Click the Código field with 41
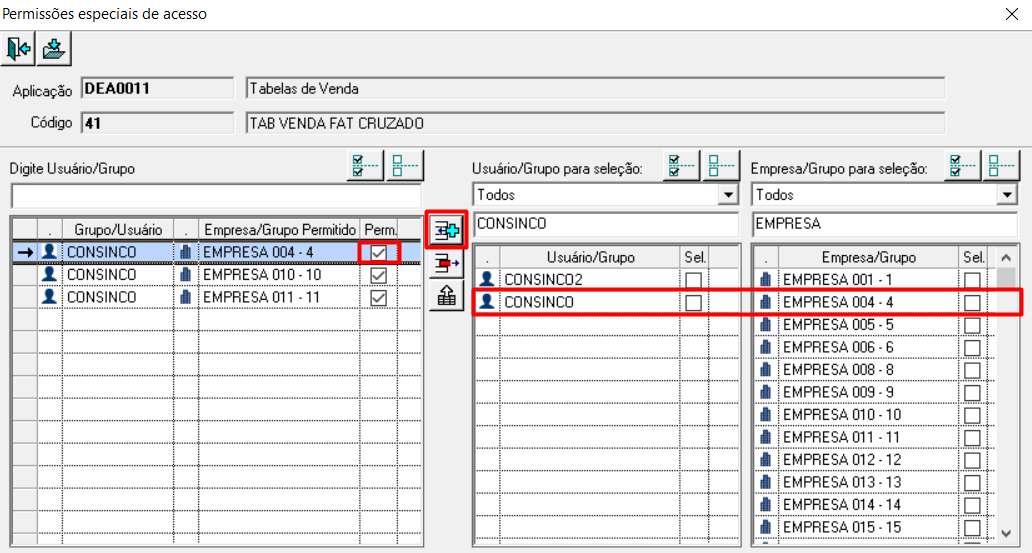This screenshot has width=1032, height=553. click(x=157, y=123)
